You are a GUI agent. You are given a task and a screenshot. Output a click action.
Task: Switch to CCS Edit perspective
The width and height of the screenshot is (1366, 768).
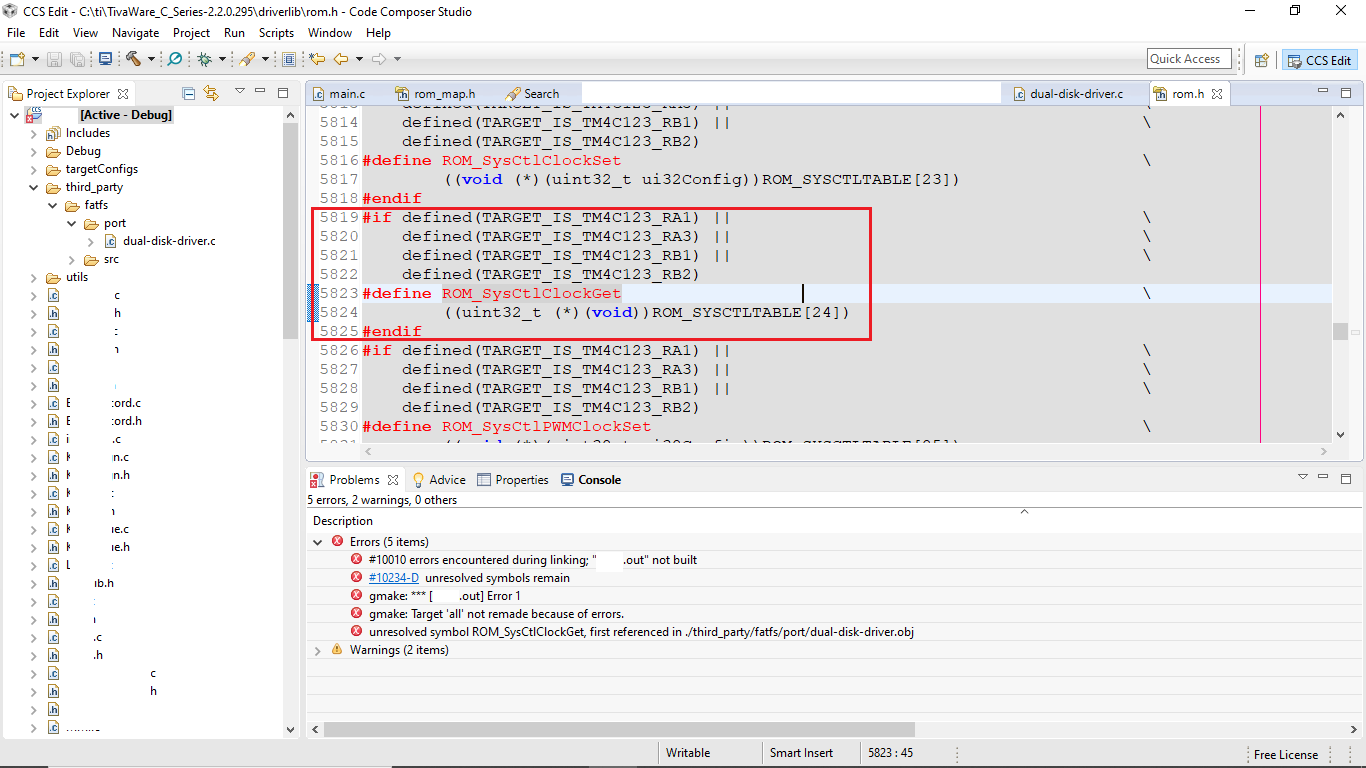click(1320, 60)
